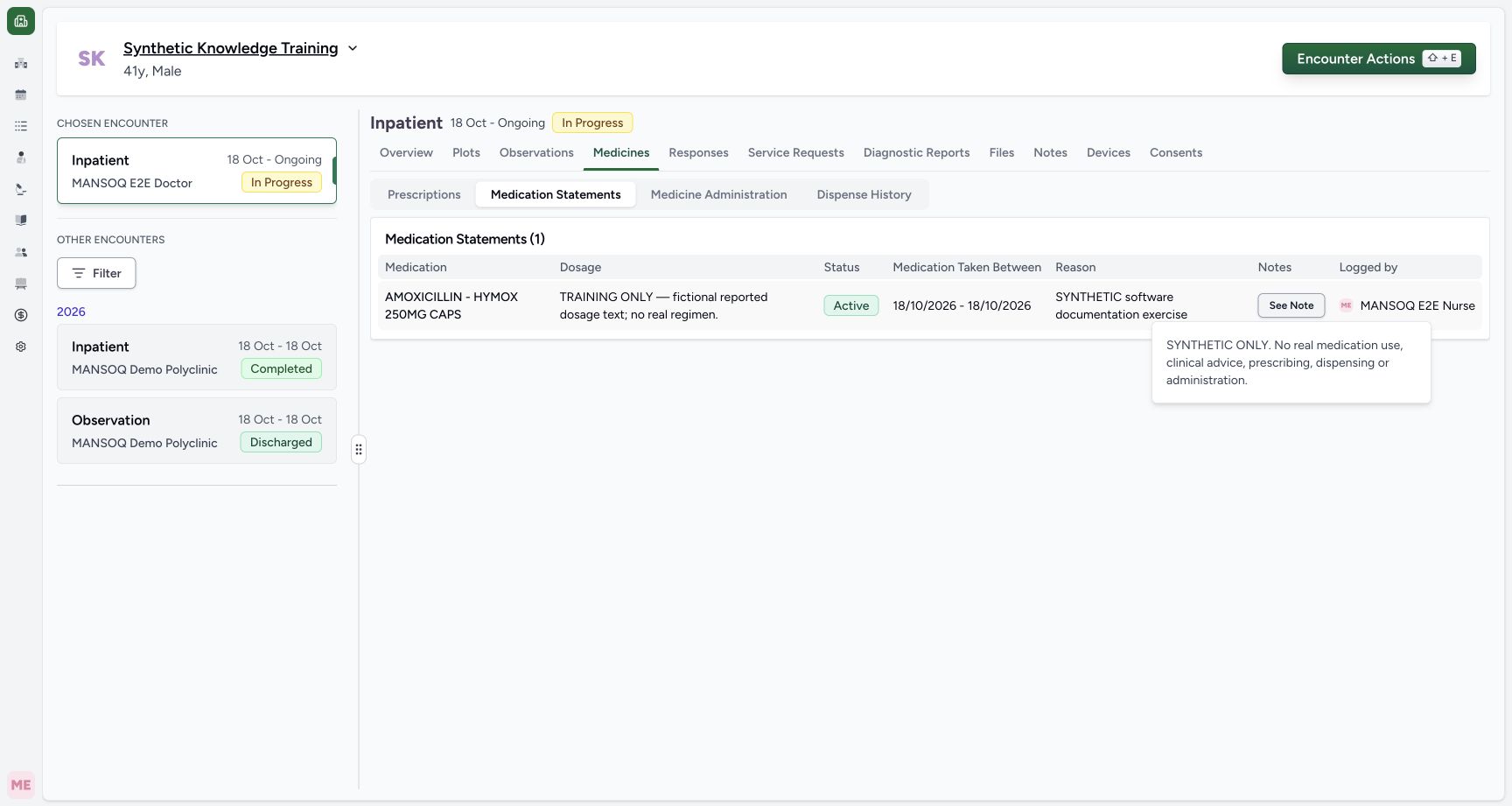Screen dimensions: 1512x806
Task: Open the encounter Notes tab
Action: click(x=1050, y=152)
